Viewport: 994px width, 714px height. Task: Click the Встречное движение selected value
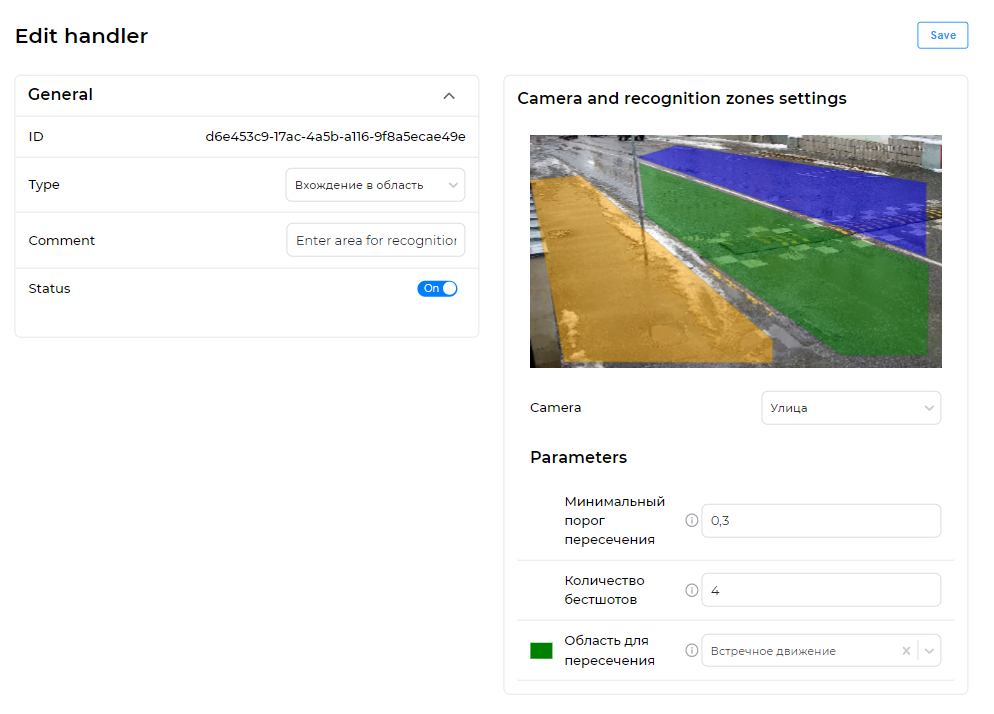click(773, 651)
